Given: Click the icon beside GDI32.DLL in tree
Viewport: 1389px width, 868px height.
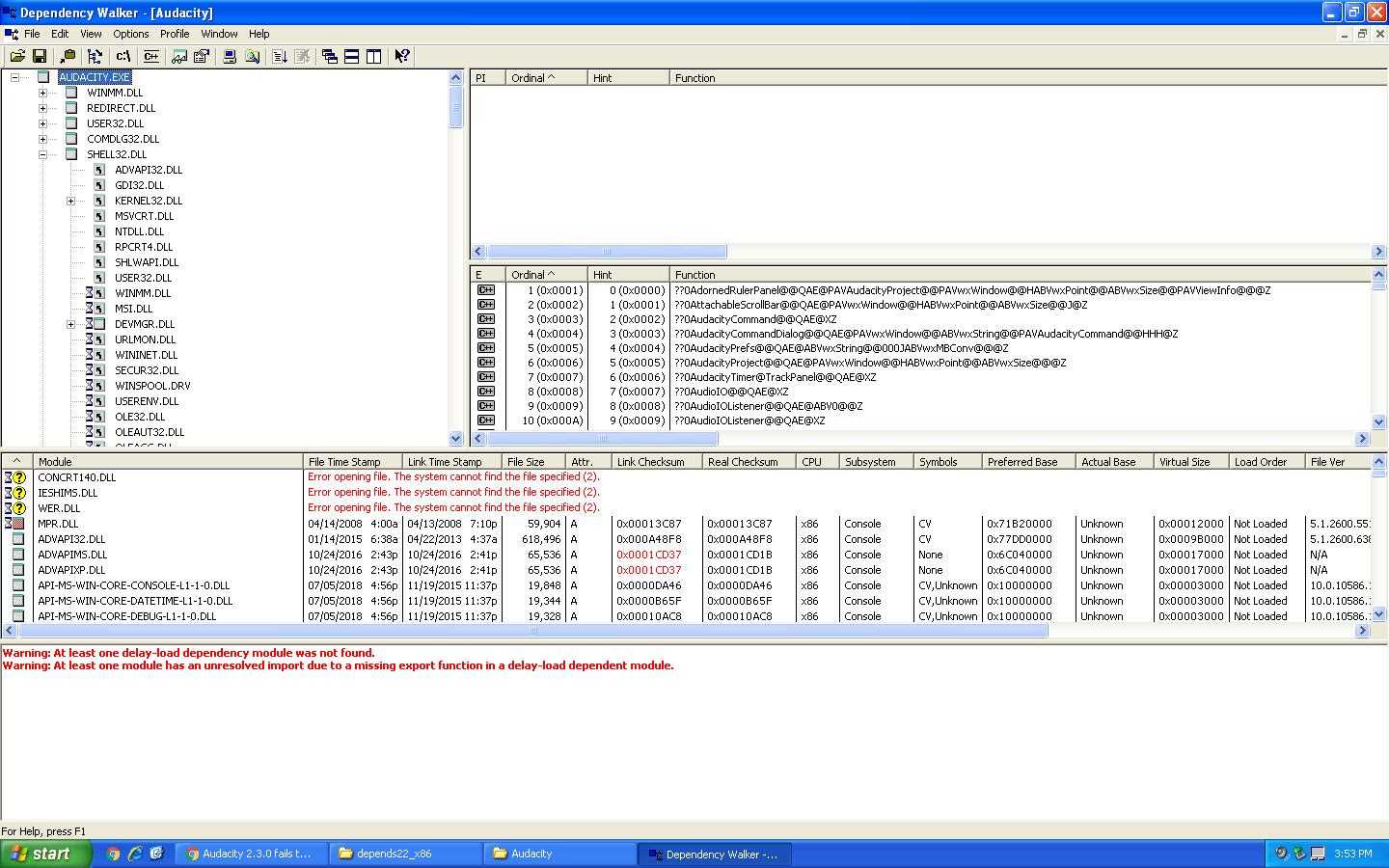Looking at the screenshot, I should (x=99, y=185).
